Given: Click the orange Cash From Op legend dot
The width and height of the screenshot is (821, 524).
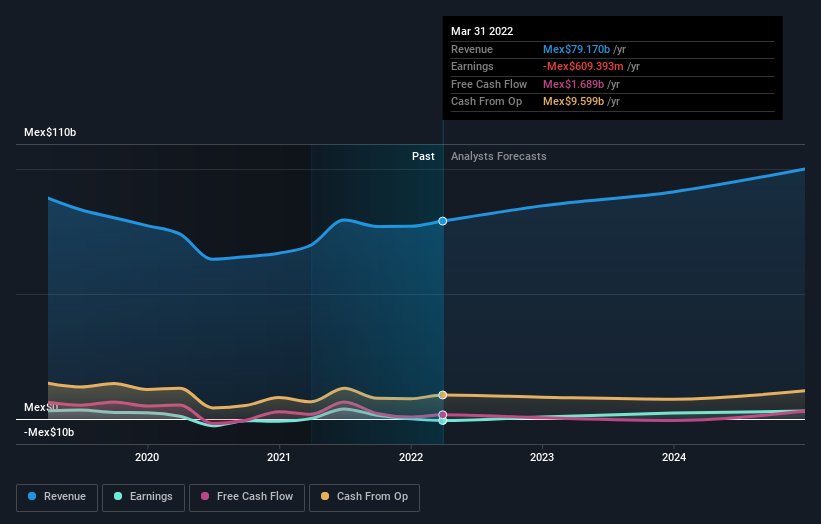Looking at the screenshot, I should [x=325, y=496].
